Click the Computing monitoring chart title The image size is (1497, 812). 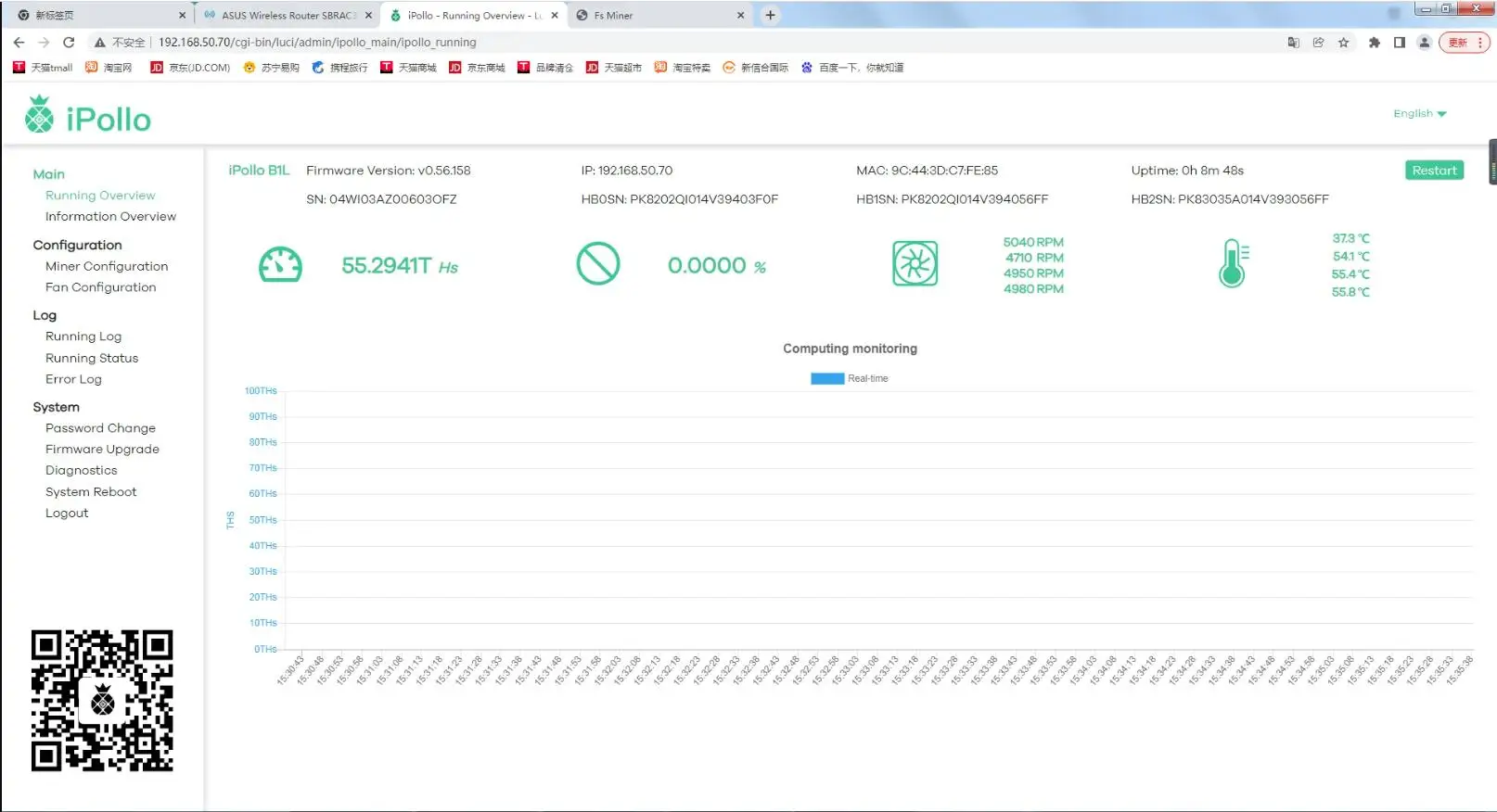click(x=850, y=349)
